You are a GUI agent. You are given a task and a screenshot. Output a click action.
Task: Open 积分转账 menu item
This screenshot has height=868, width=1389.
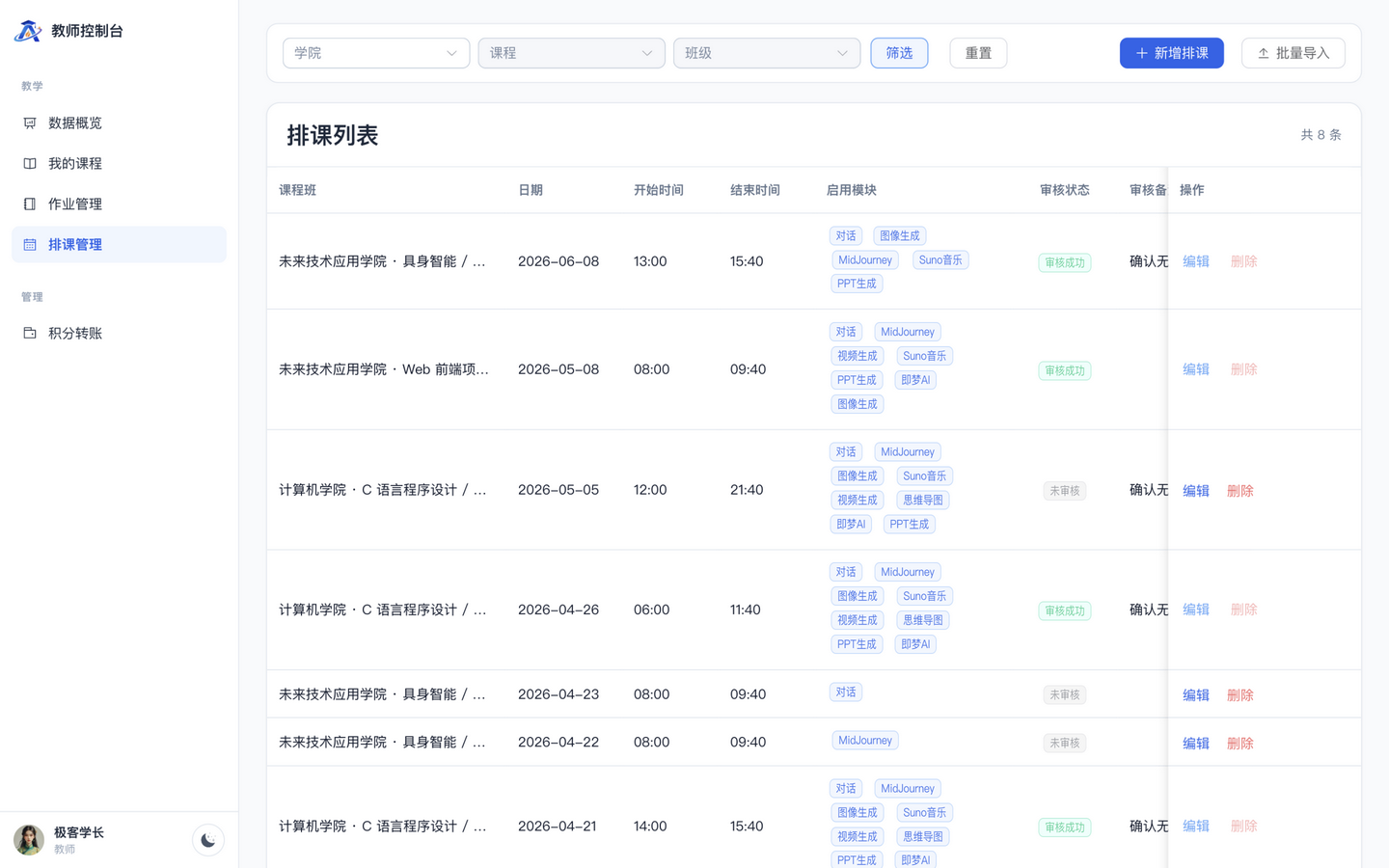(119, 334)
